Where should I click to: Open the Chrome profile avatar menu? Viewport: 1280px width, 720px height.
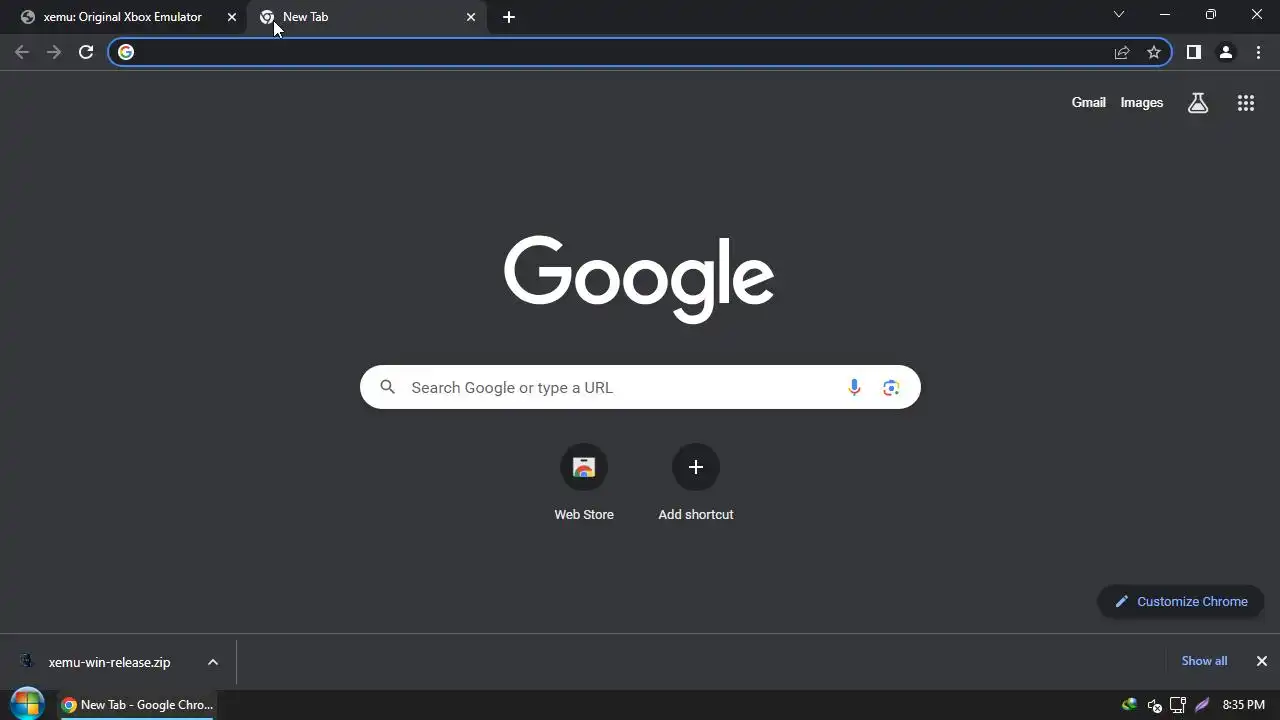(1226, 52)
